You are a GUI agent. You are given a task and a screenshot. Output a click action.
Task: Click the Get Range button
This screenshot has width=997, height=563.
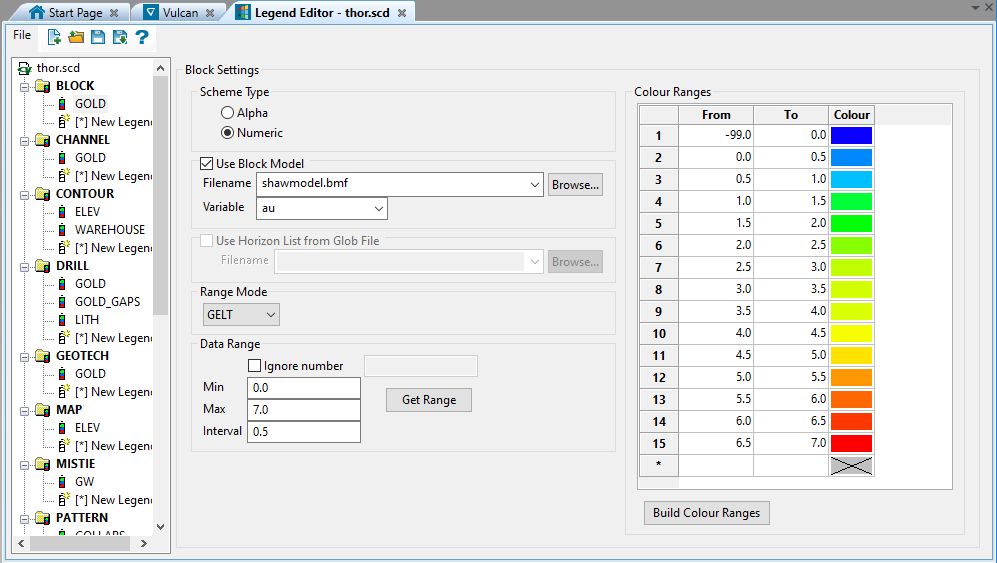[428, 400]
